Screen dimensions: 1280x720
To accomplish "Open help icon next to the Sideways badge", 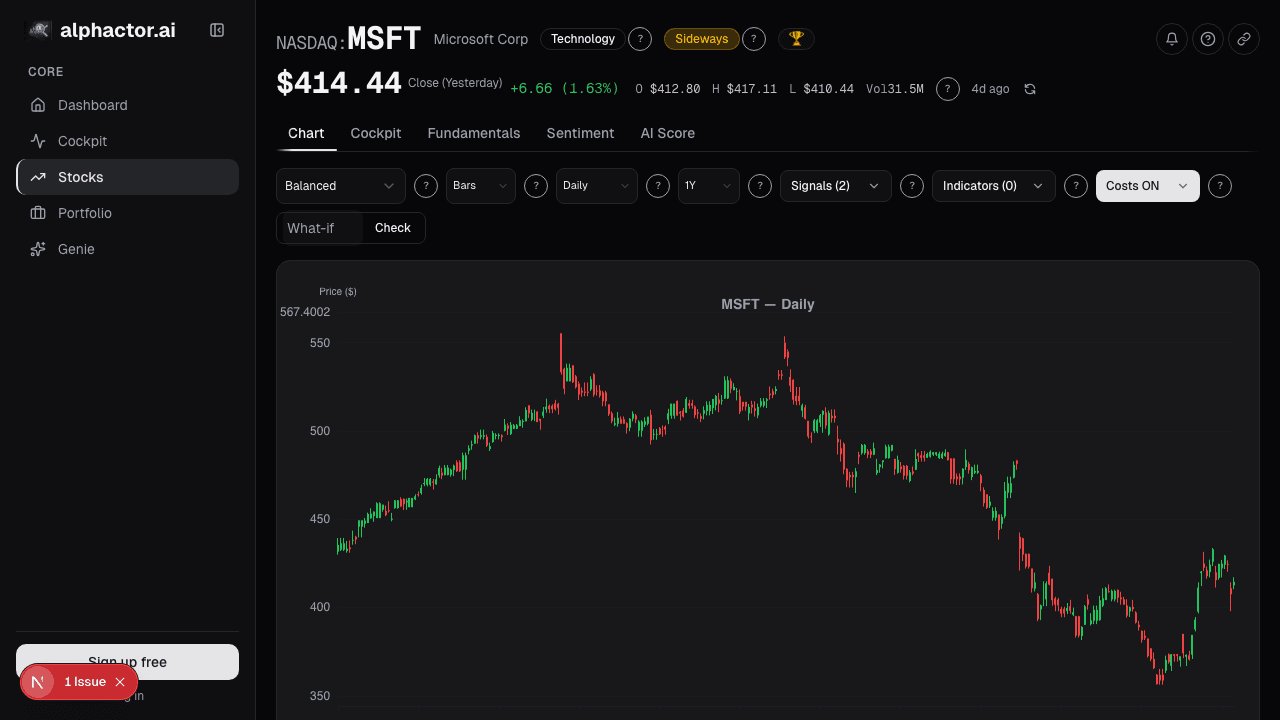I will coord(754,39).
